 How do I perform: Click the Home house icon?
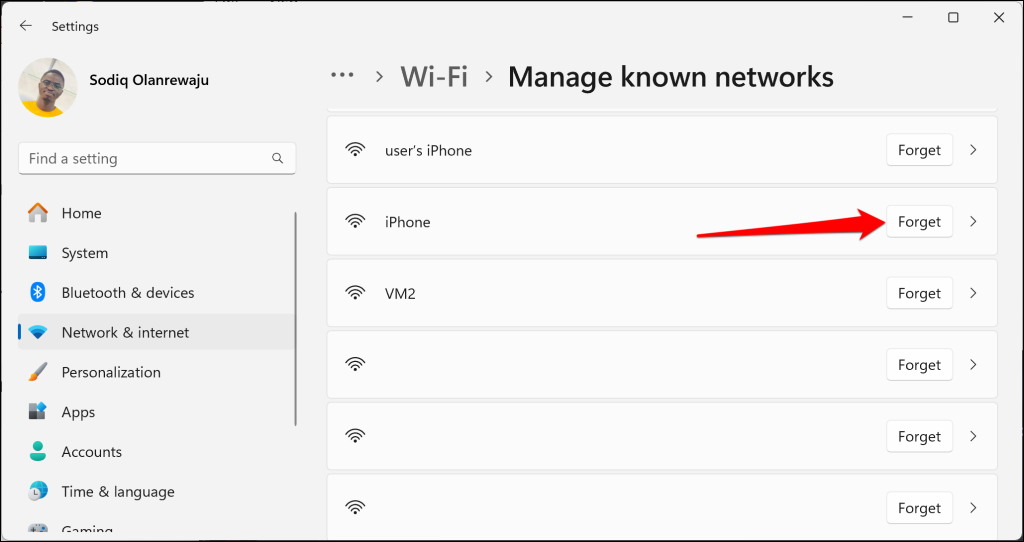click(x=38, y=213)
